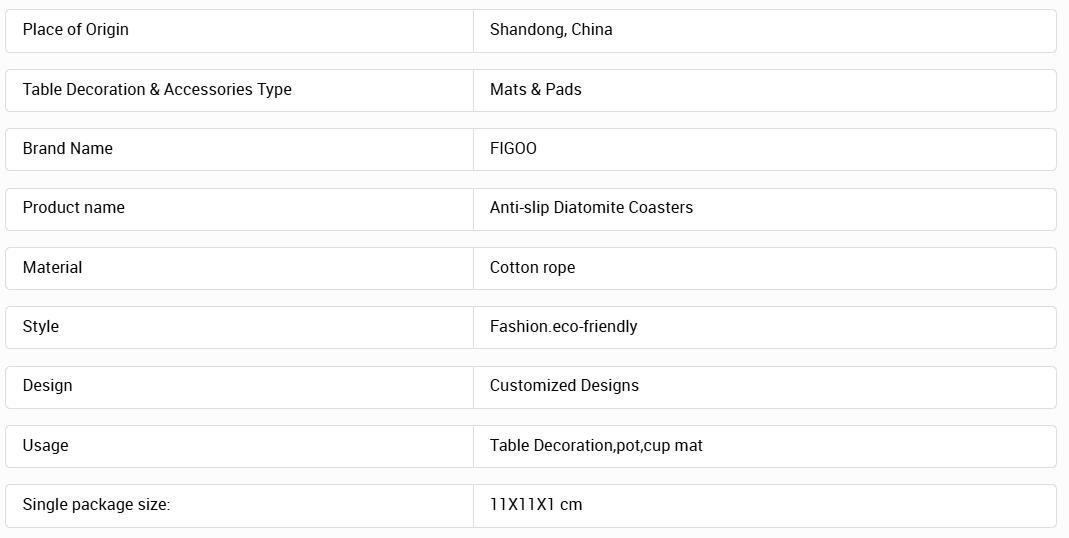
Task: Select the 'Single package size:' label
Action: coord(96,505)
